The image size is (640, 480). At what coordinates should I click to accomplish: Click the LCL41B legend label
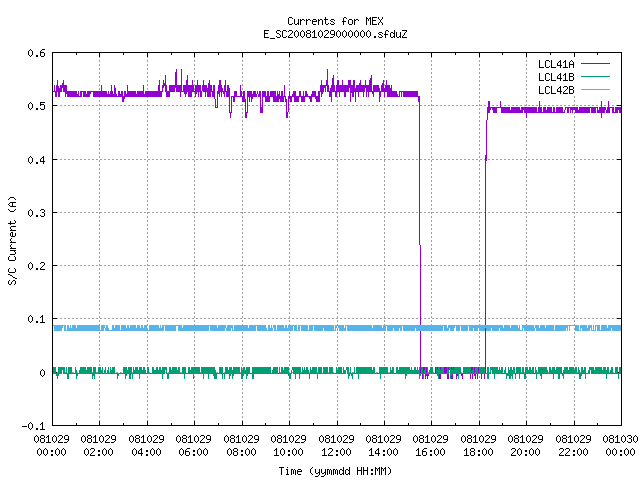[x=556, y=77]
